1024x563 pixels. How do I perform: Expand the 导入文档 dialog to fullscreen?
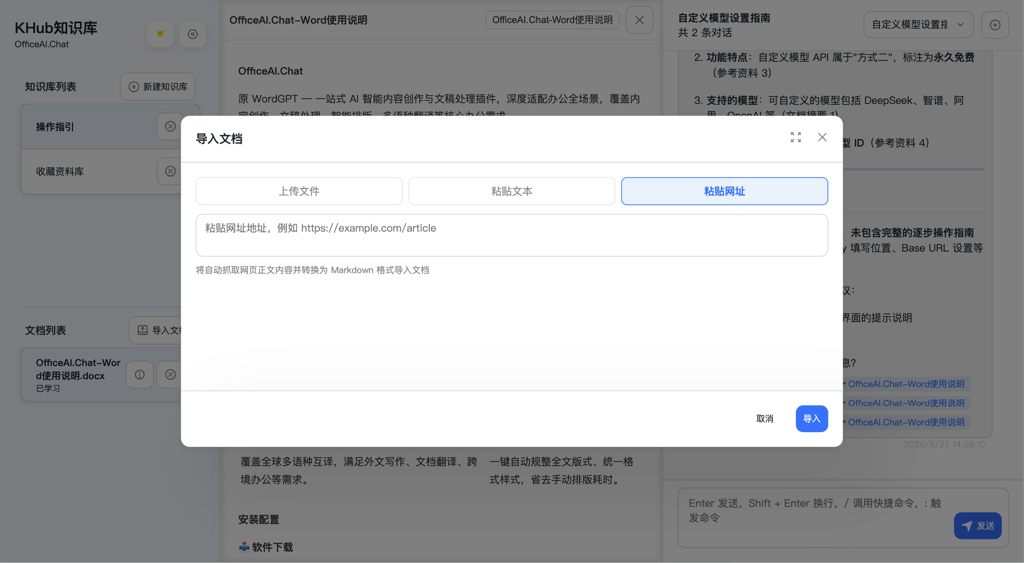pyautogui.click(x=795, y=137)
